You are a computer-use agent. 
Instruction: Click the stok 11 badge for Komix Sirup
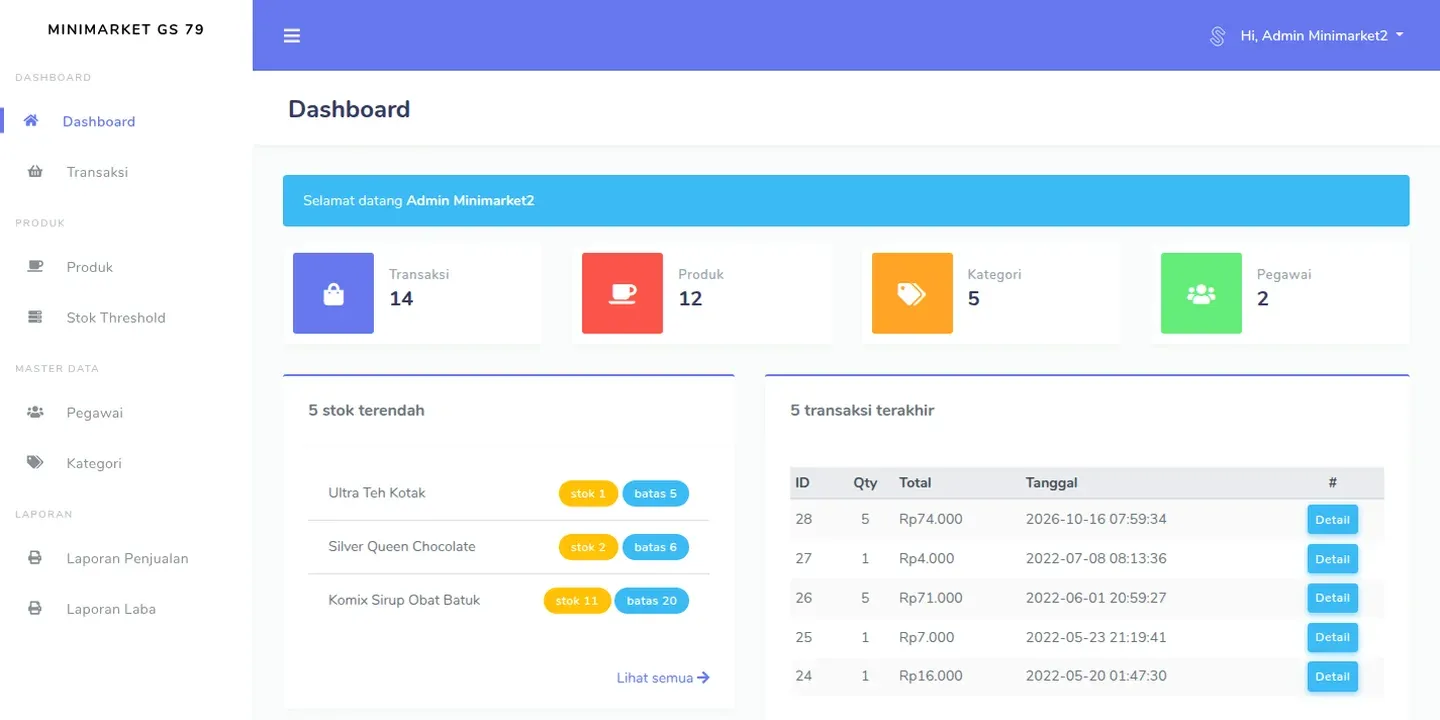[x=577, y=600]
